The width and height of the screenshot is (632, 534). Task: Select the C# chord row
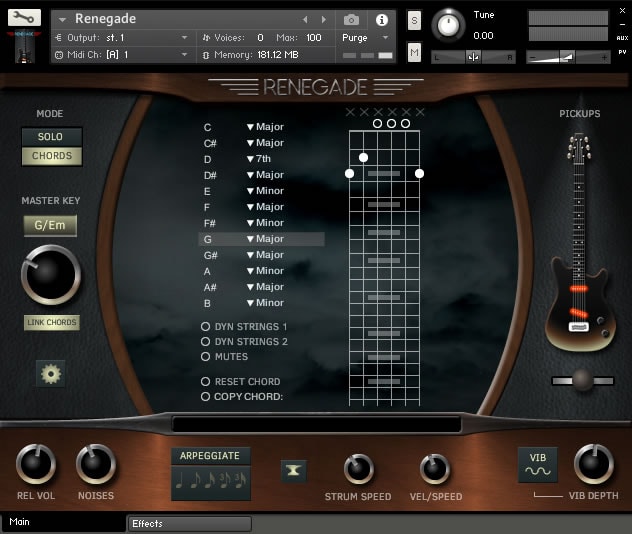pos(262,143)
